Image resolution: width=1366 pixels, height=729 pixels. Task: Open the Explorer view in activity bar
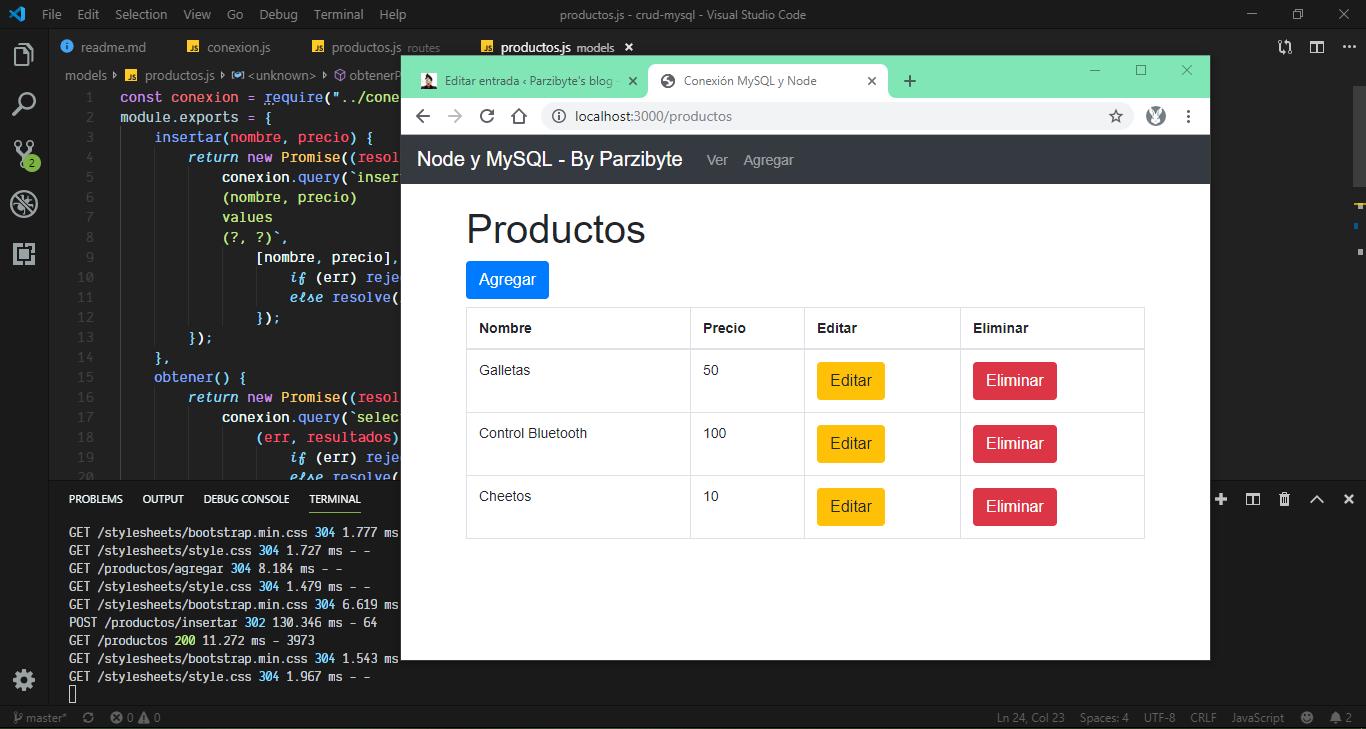[24, 55]
